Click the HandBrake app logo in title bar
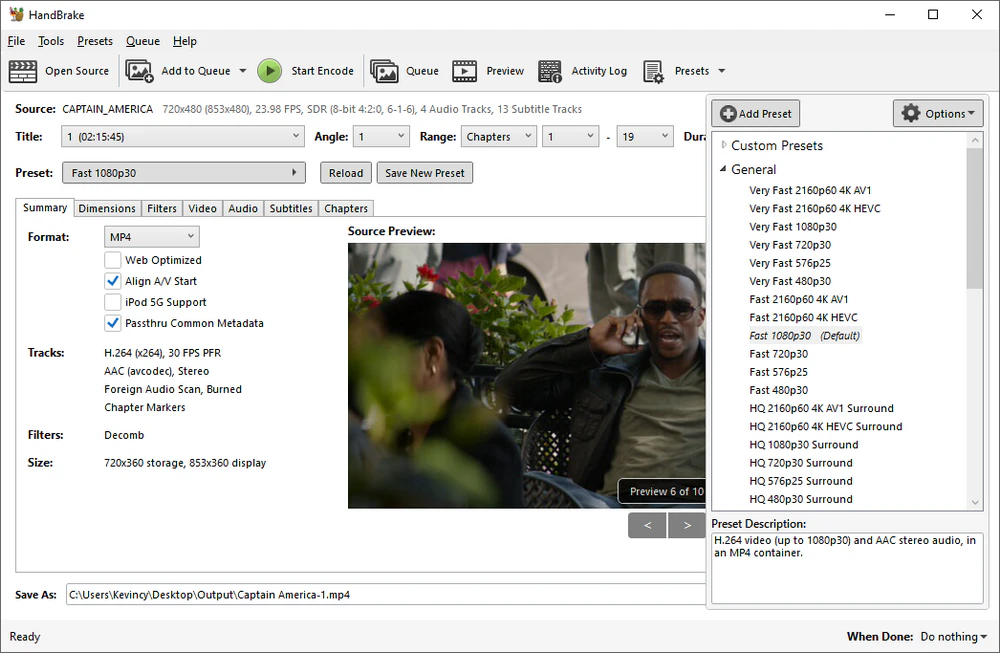The height and width of the screenshot is (653, 1000). coord(17,14)
